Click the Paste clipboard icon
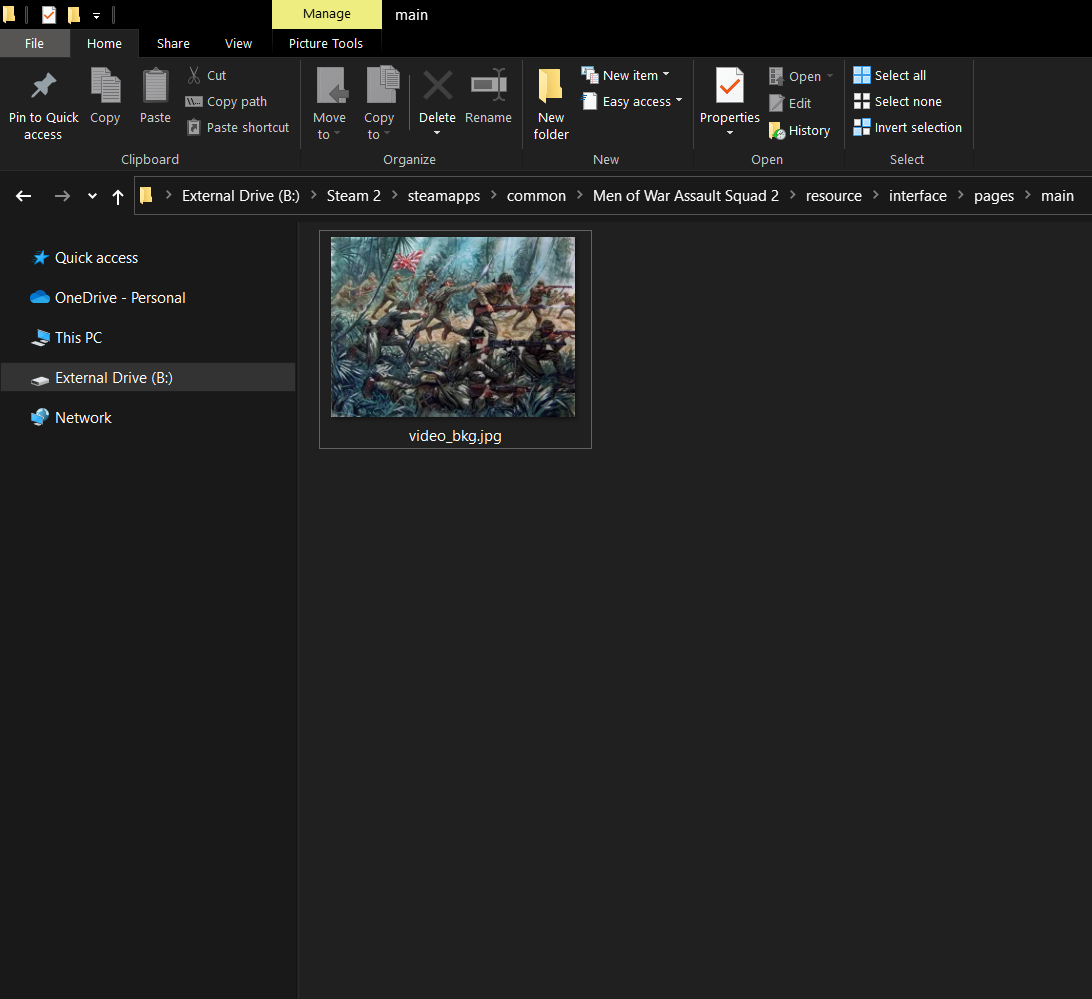1092x999 pixels. (x=155, y=86)
